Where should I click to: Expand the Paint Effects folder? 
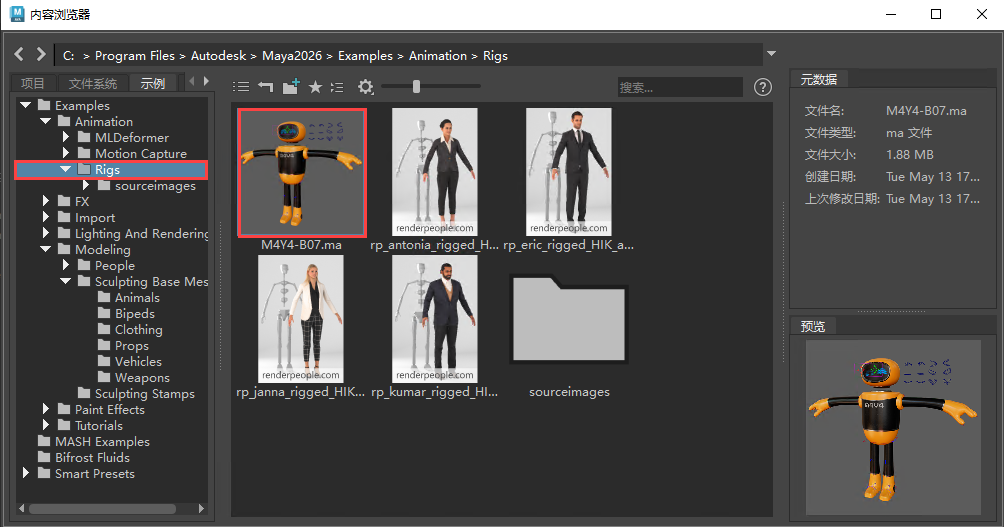45,409
